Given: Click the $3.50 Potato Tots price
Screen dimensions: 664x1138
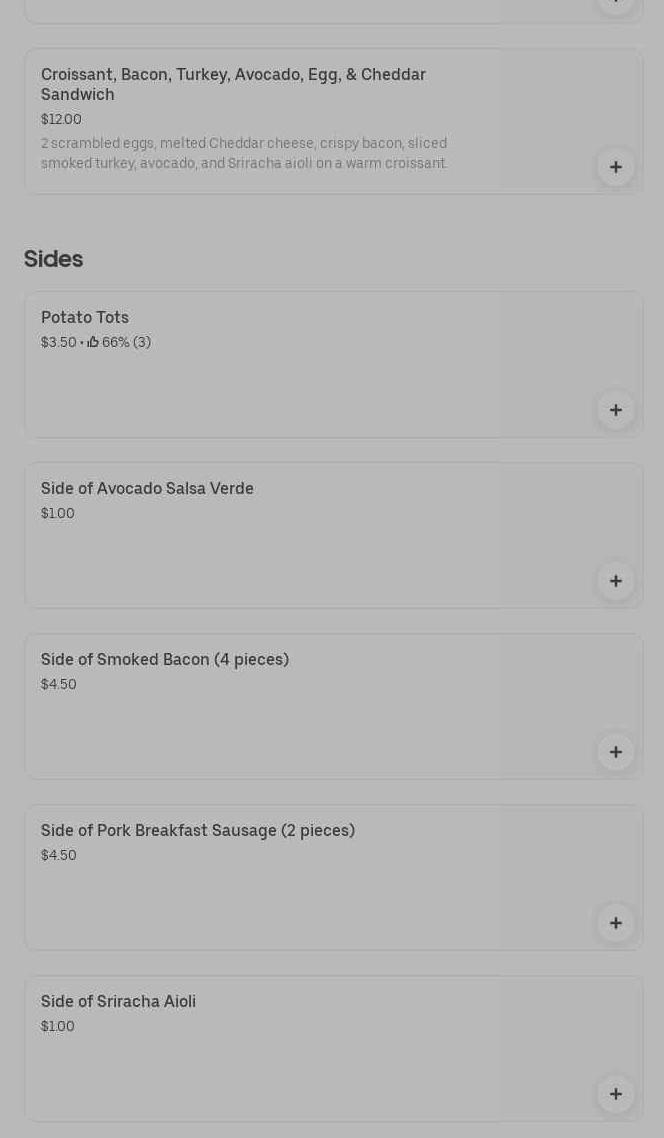Looking at the screenshot, I should (x=58, y=342).
